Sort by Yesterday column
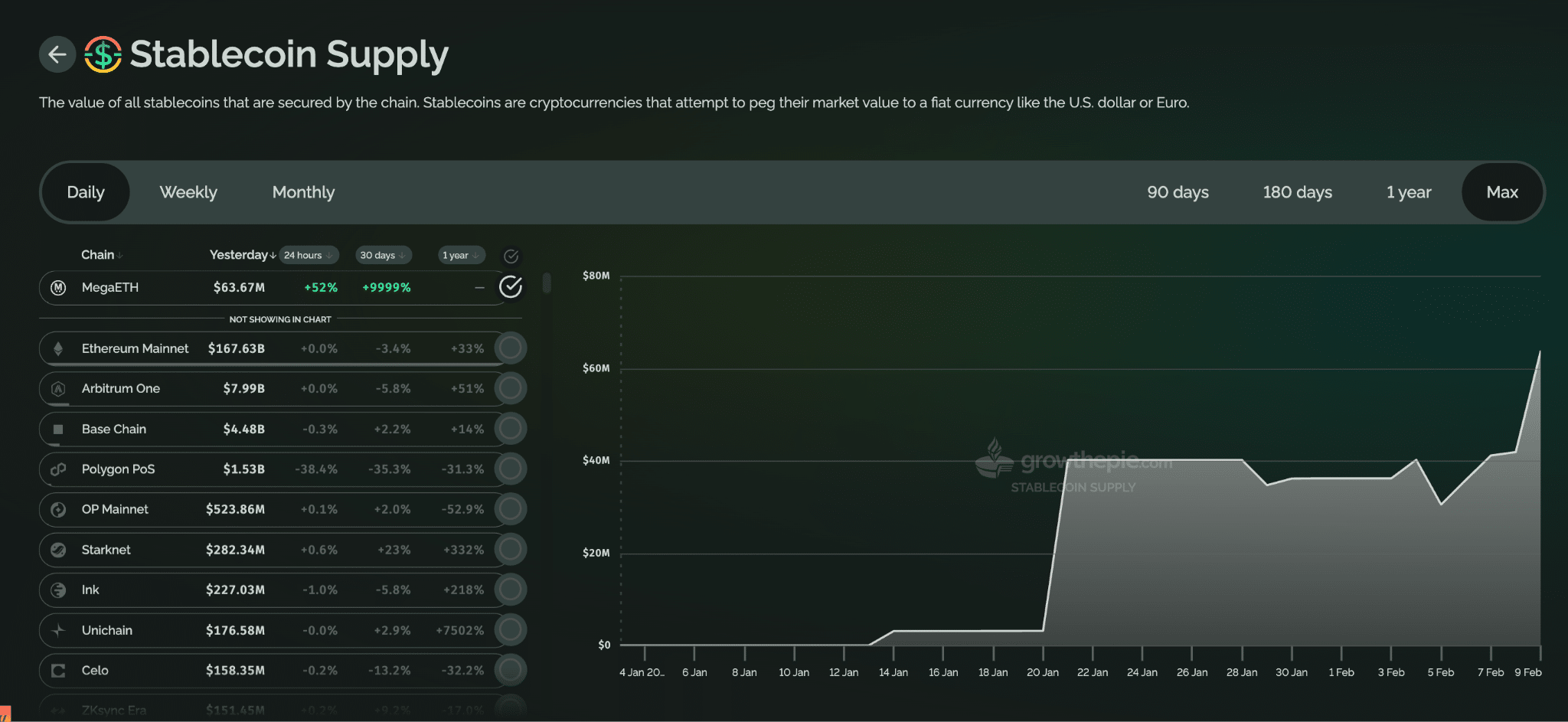1568x722 pixels. coord(243,255)
